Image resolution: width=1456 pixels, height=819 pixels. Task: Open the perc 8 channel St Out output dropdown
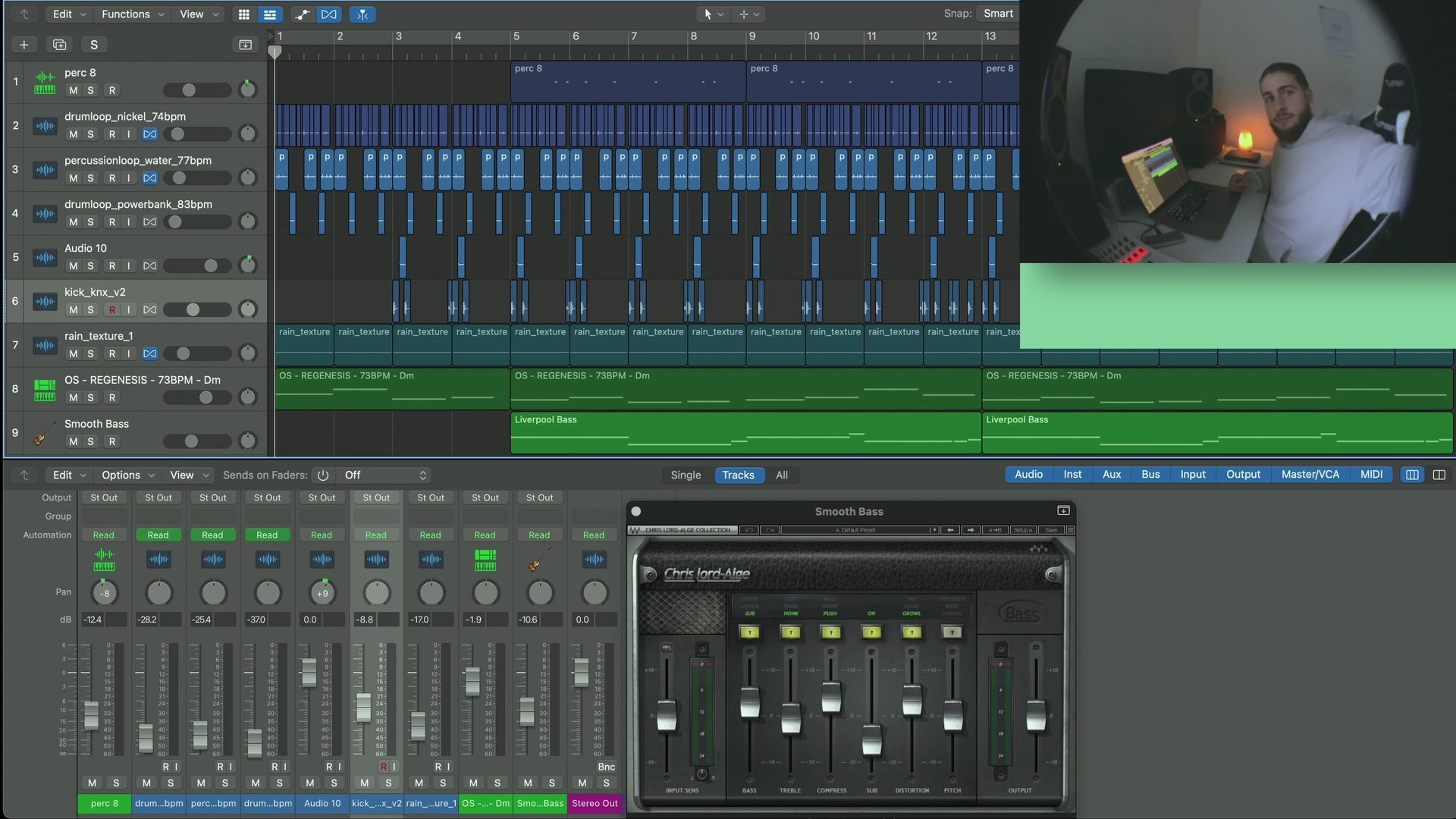(104, 498)
